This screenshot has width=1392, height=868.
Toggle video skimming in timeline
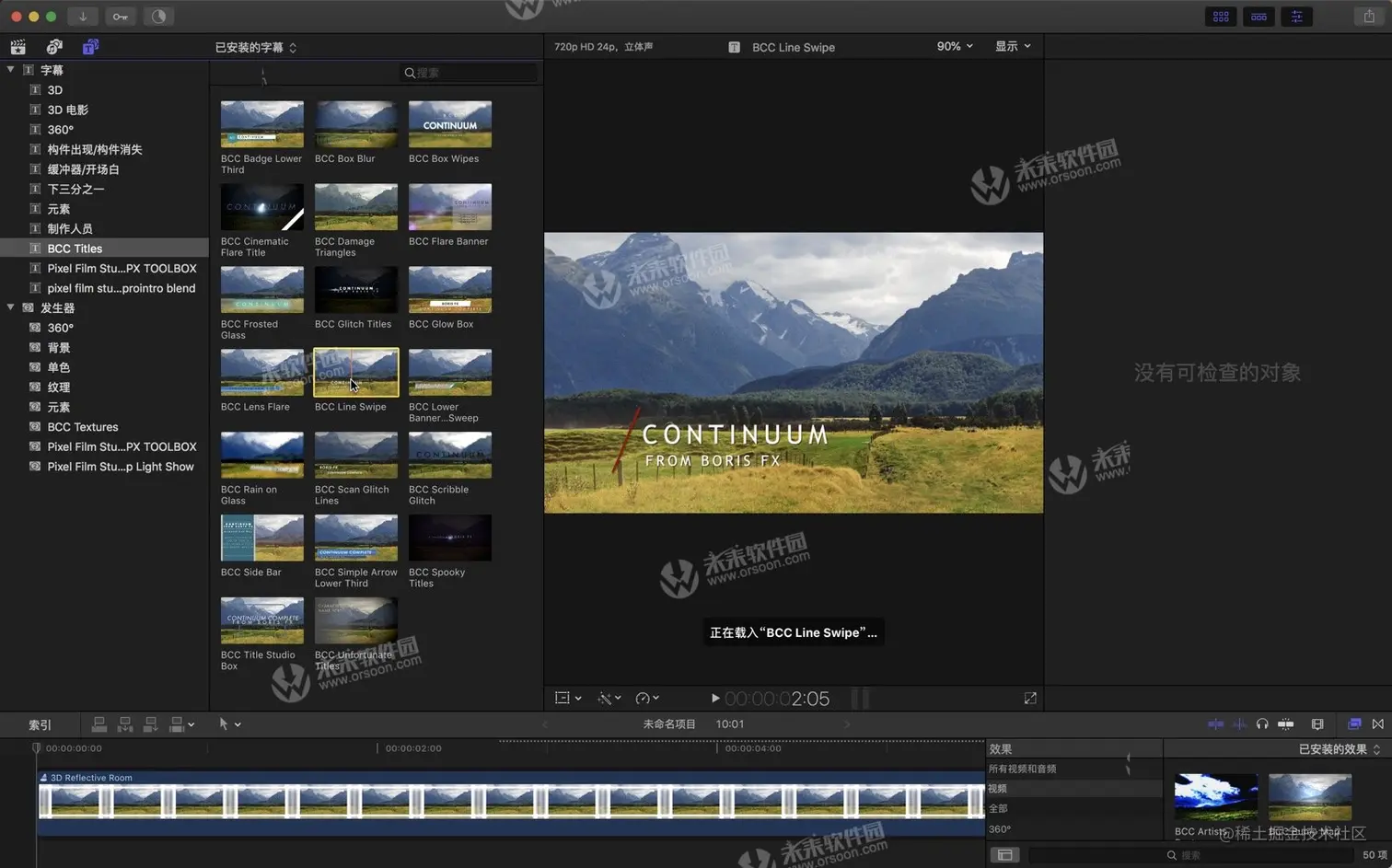[x=1215, y=724]
